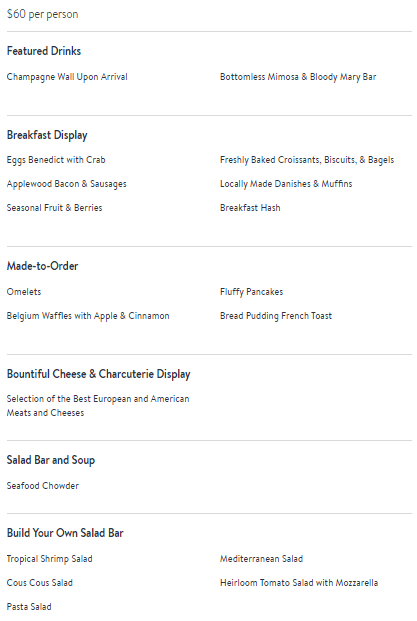This screenshot has height=621, width=417.
Task: Click Build Your Own Salad Bar heading
Action: coord(65,533)
